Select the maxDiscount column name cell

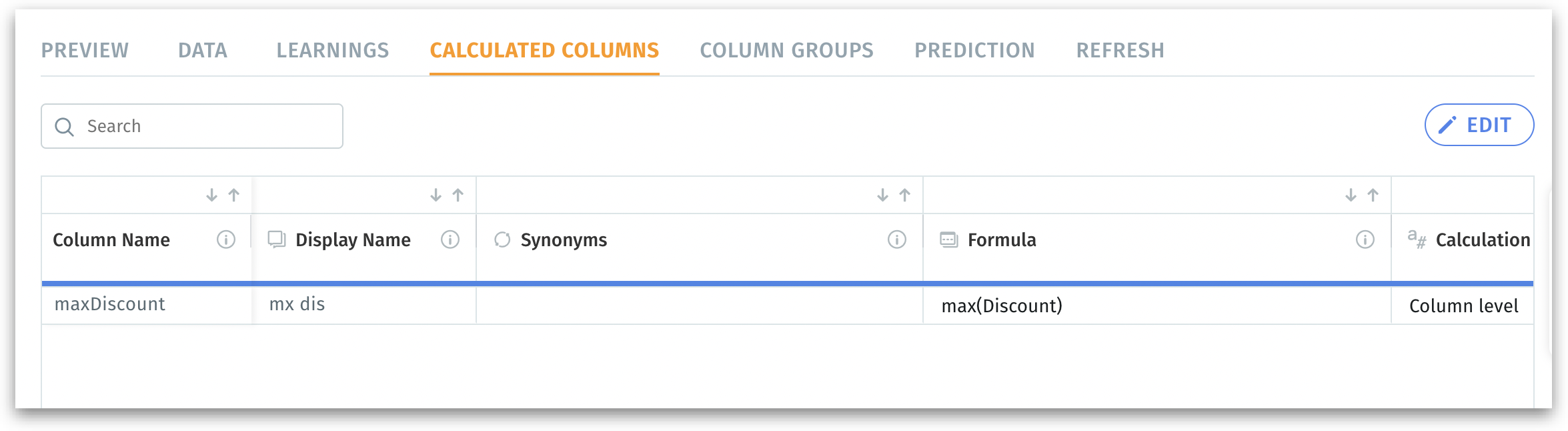pos(110,304)
